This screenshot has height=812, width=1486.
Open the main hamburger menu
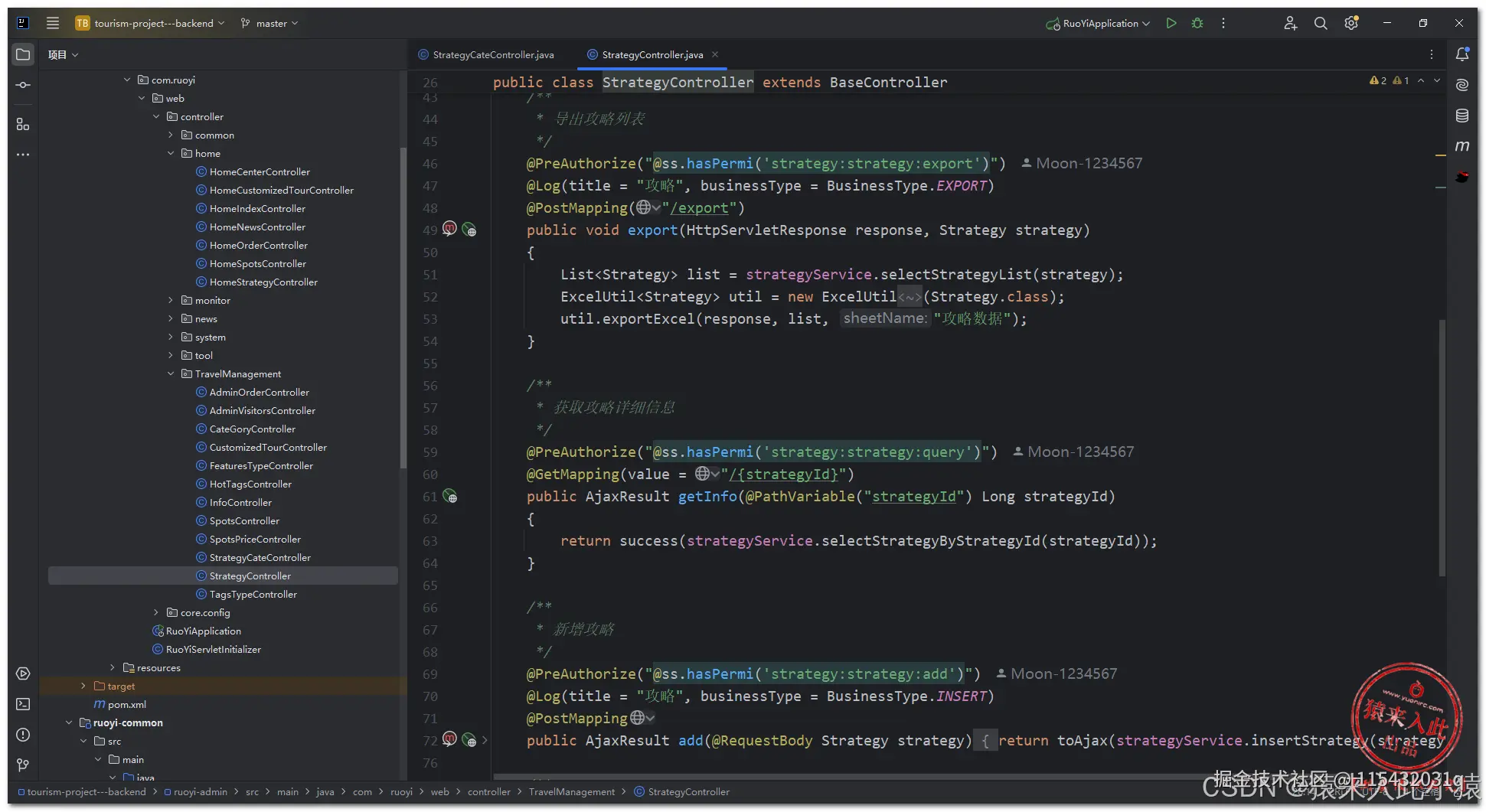coord(53,24)
